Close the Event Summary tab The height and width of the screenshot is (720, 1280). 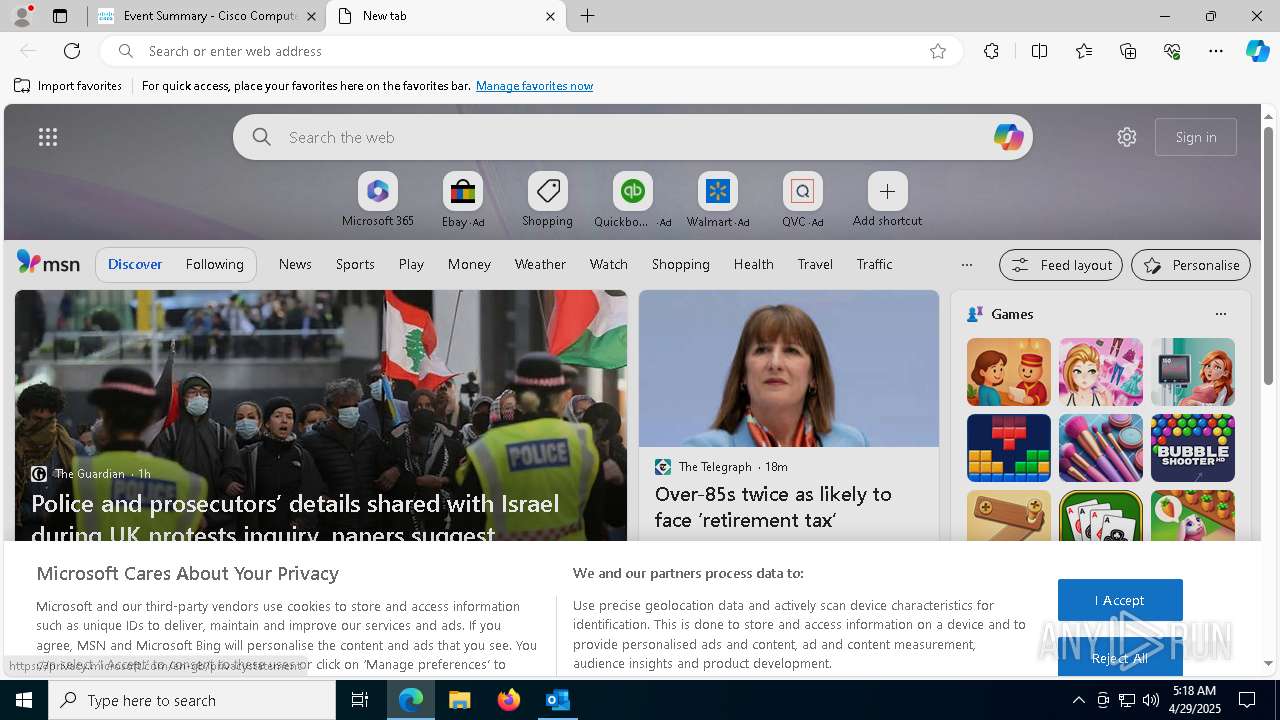click(x=311, y=16)
